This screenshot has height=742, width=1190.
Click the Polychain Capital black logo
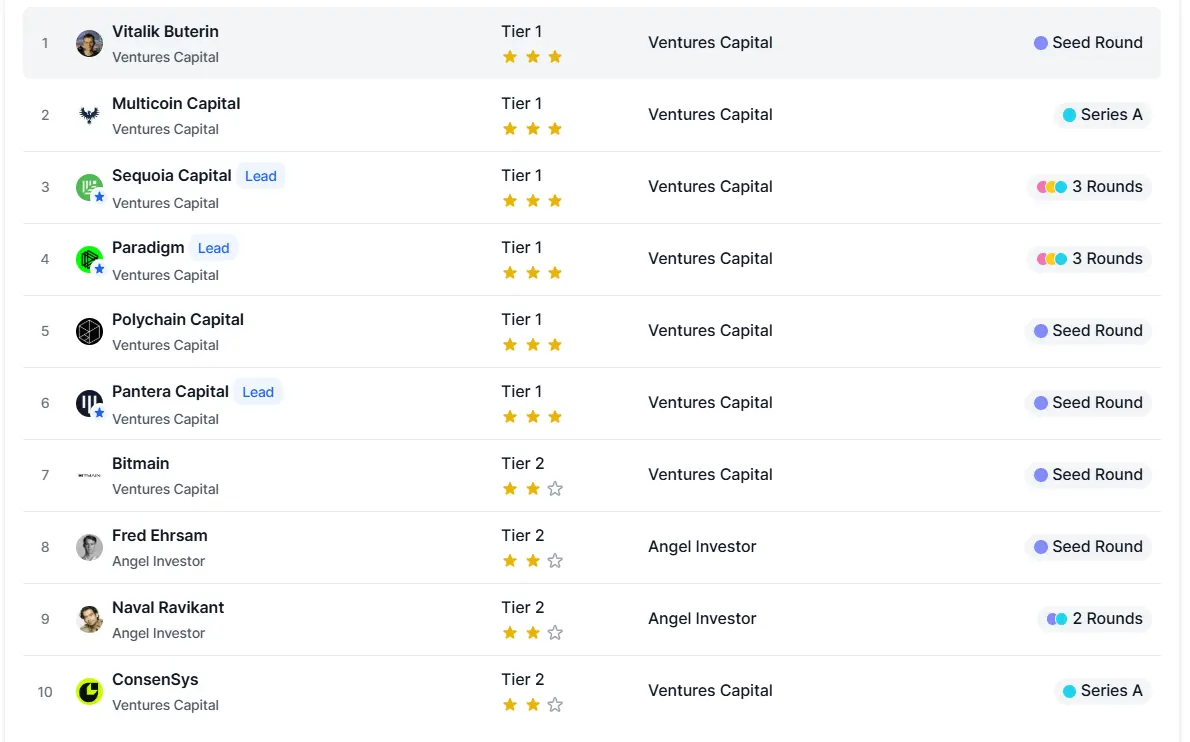pos(89,331)
